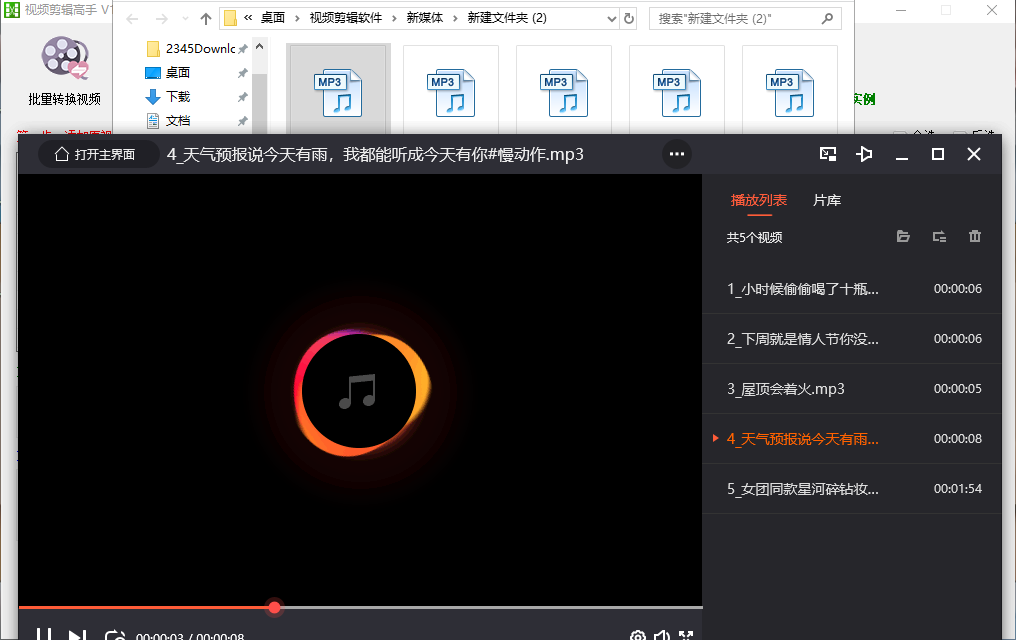
Task: Open the three-dots more menu in player title bar
Action: click(676, 154)
